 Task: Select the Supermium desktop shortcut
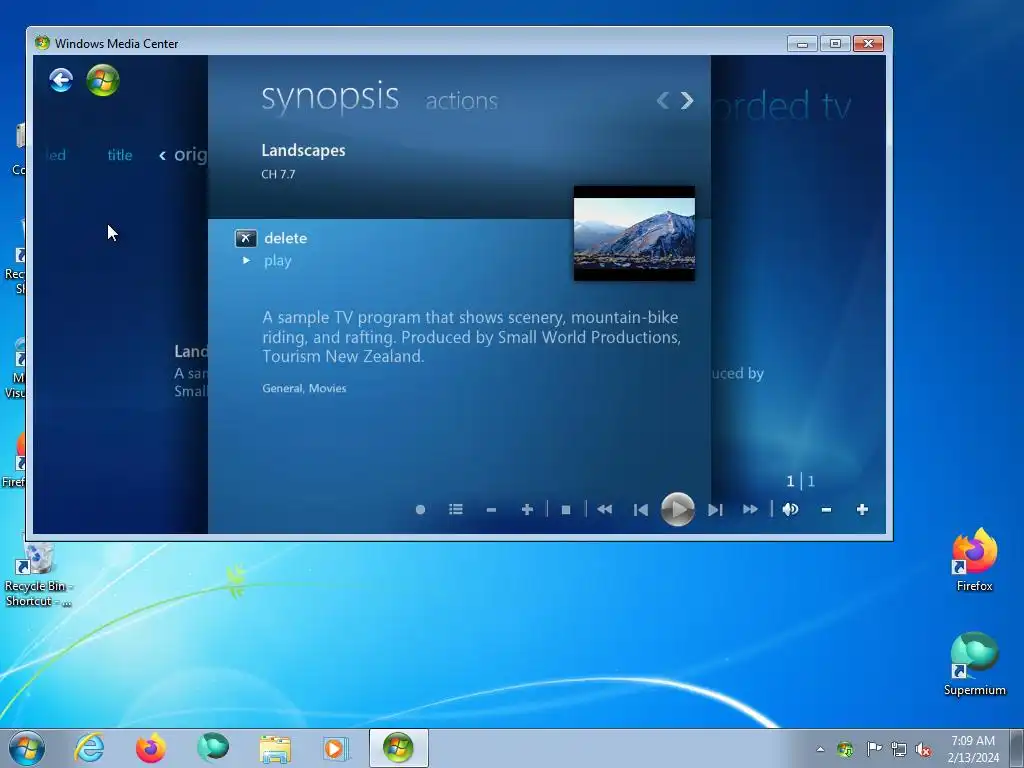click(974, 664)
